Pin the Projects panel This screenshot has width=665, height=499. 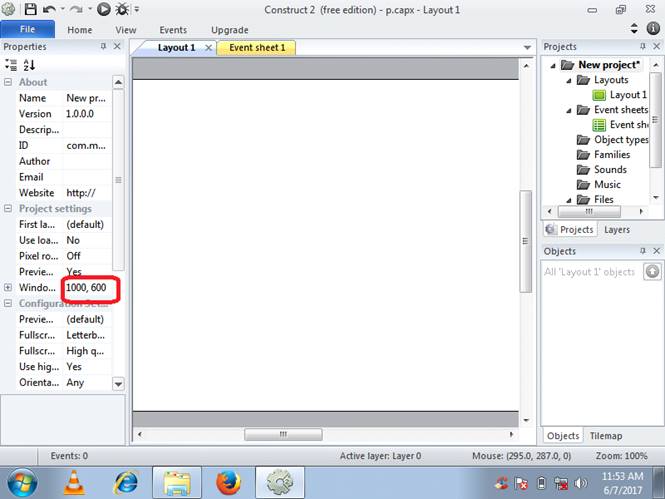(643, 46)
